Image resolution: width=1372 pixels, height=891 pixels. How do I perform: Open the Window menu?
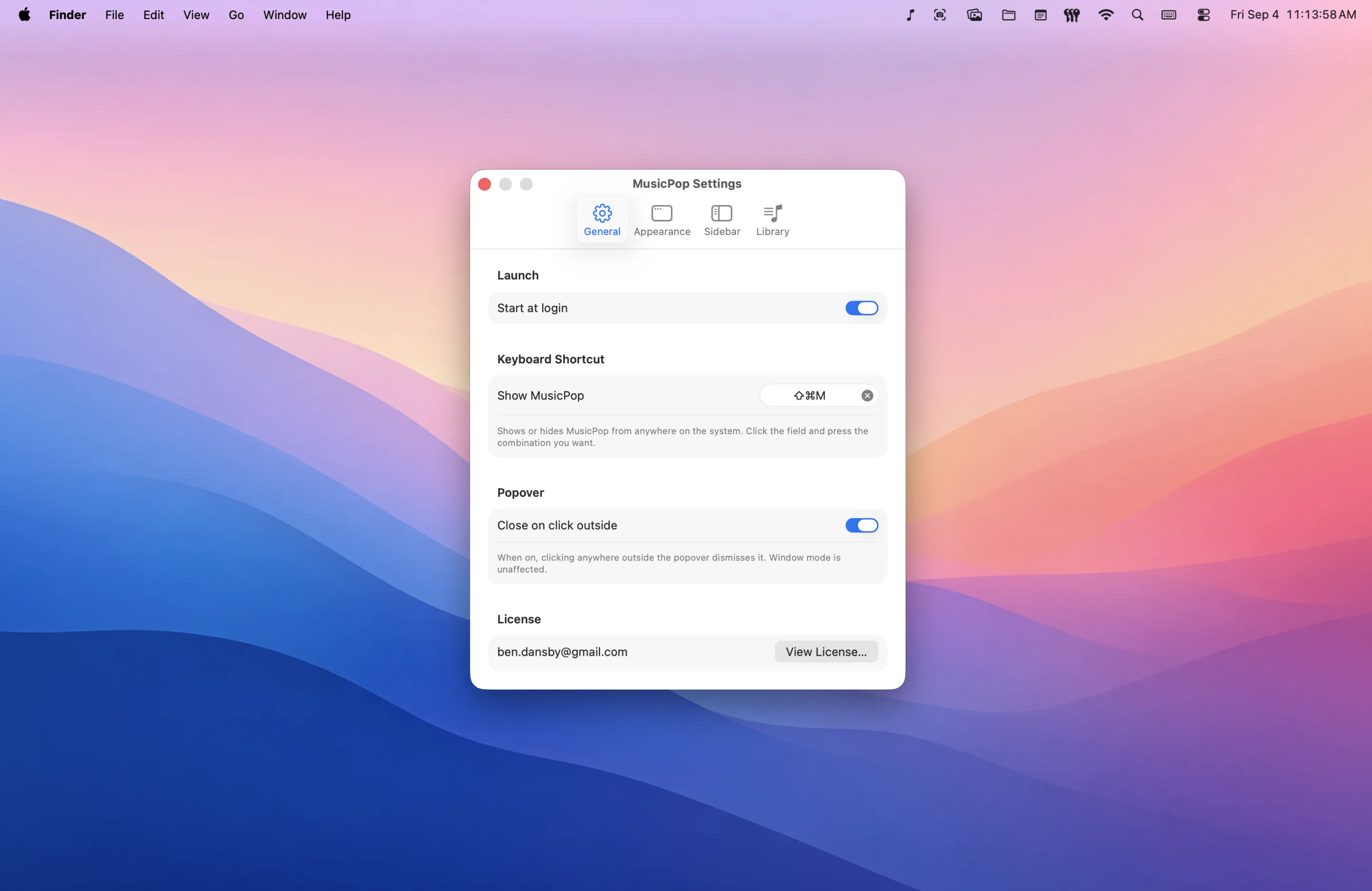point(285,15)
